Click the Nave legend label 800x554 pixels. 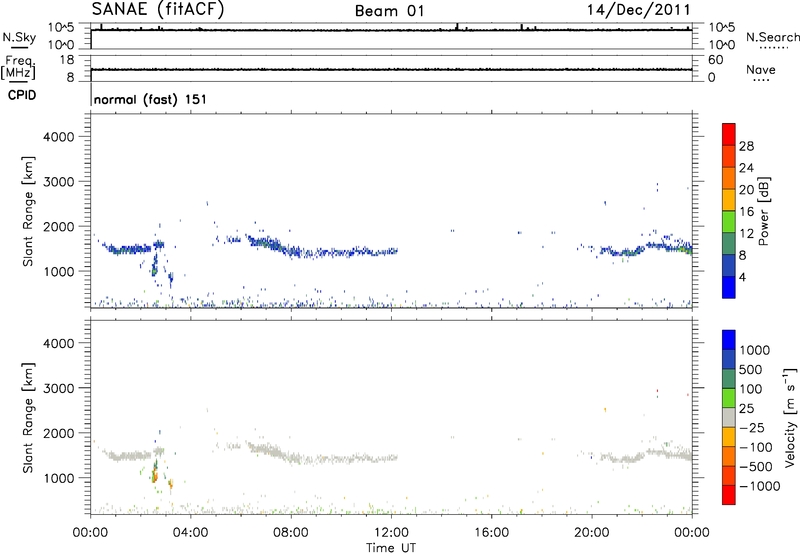coord(761,70)
